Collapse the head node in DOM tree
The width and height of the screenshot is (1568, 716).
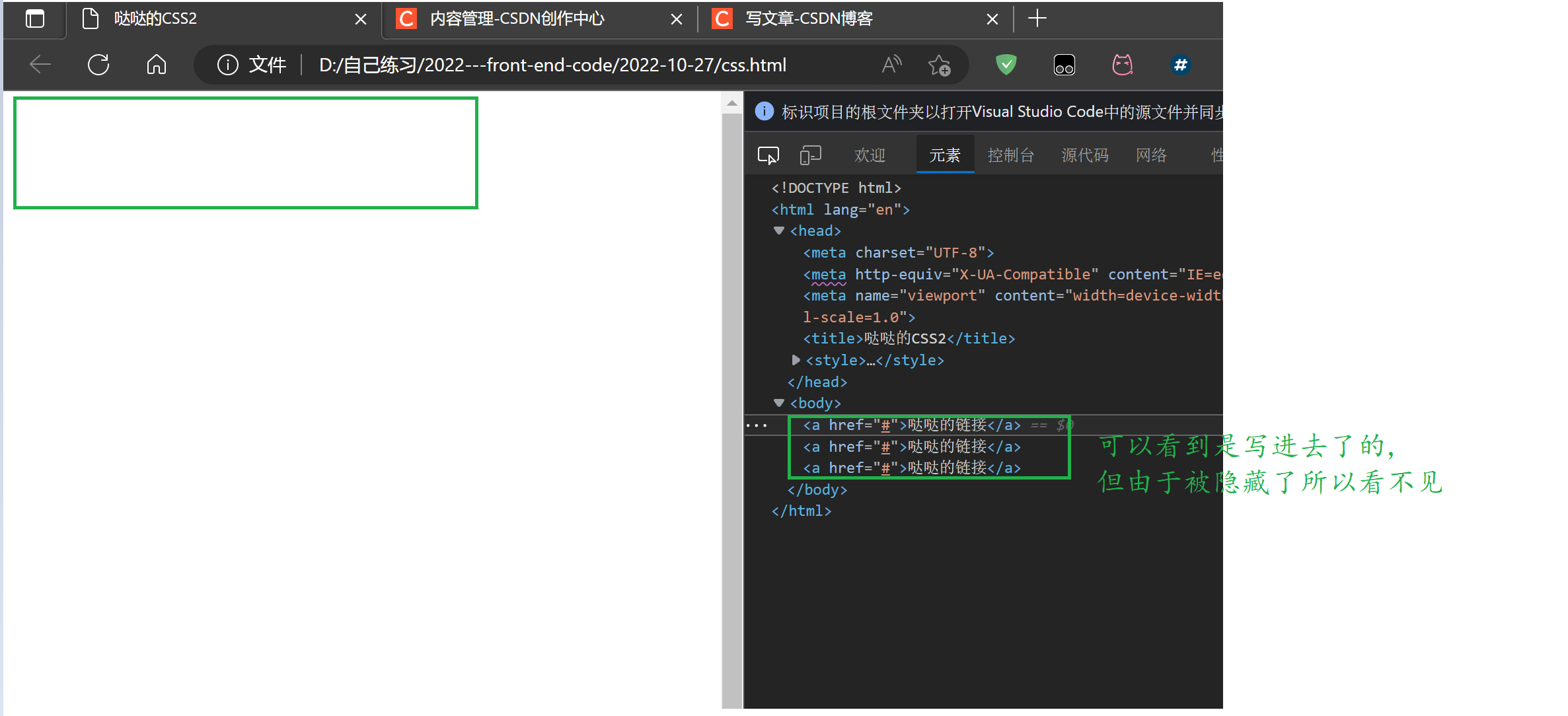779,231
